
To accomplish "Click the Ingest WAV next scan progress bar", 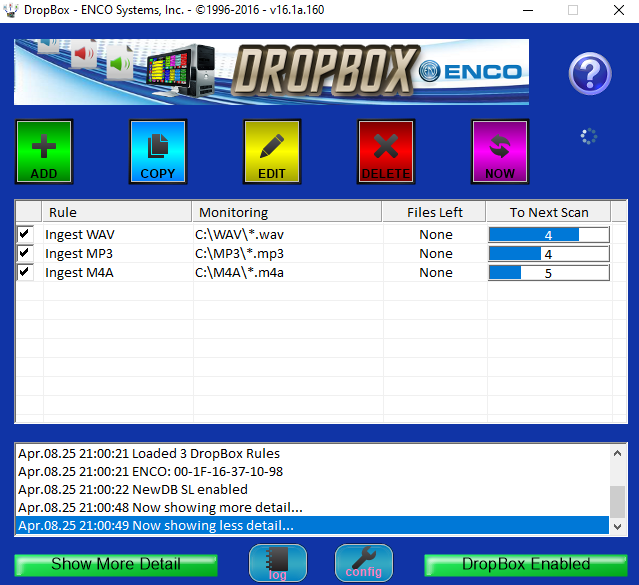I will (549, 234).
